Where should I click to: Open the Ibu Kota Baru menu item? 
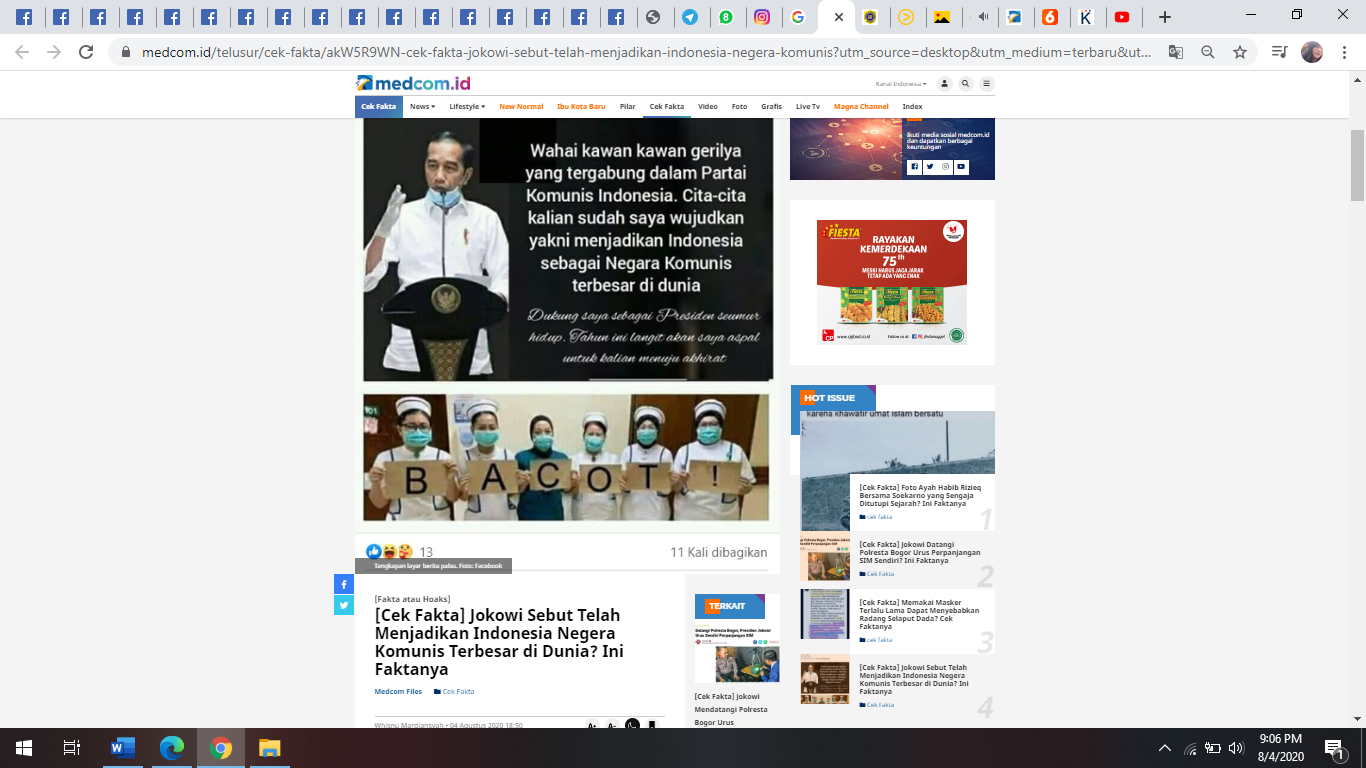581,106
